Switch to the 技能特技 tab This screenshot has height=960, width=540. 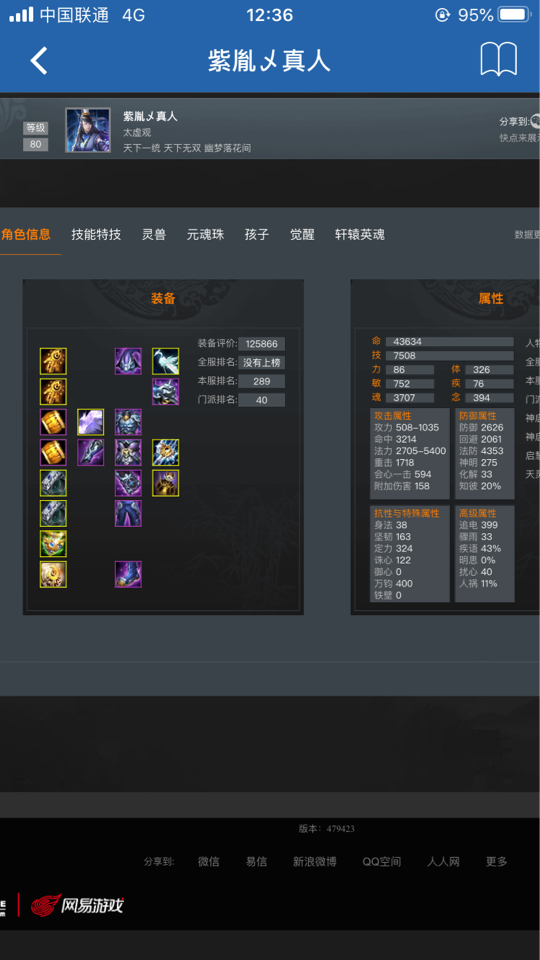point(96,234)
